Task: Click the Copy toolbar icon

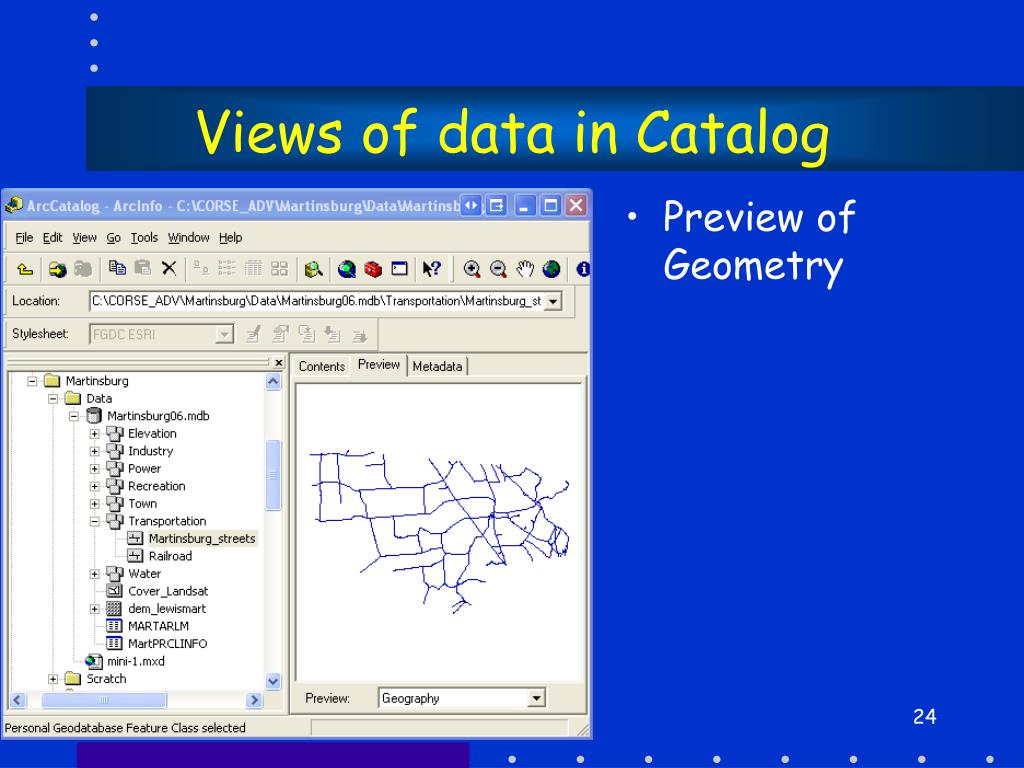Action: (117, 268)
